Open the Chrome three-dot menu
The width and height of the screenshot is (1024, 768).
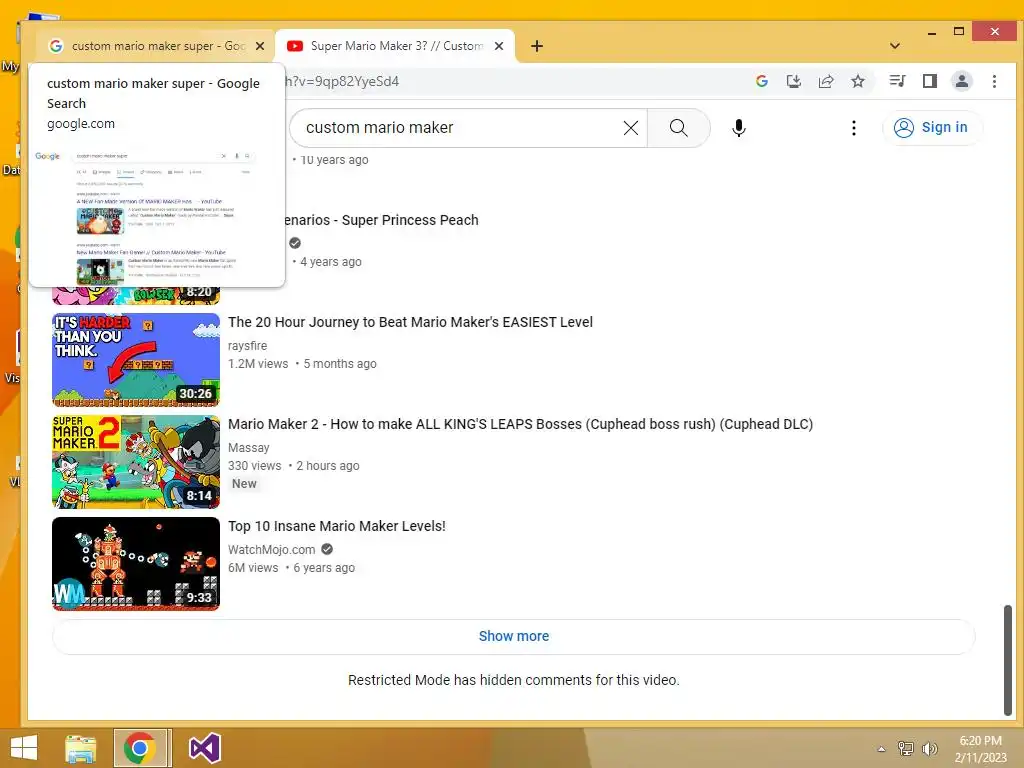[x=994, y=81]
